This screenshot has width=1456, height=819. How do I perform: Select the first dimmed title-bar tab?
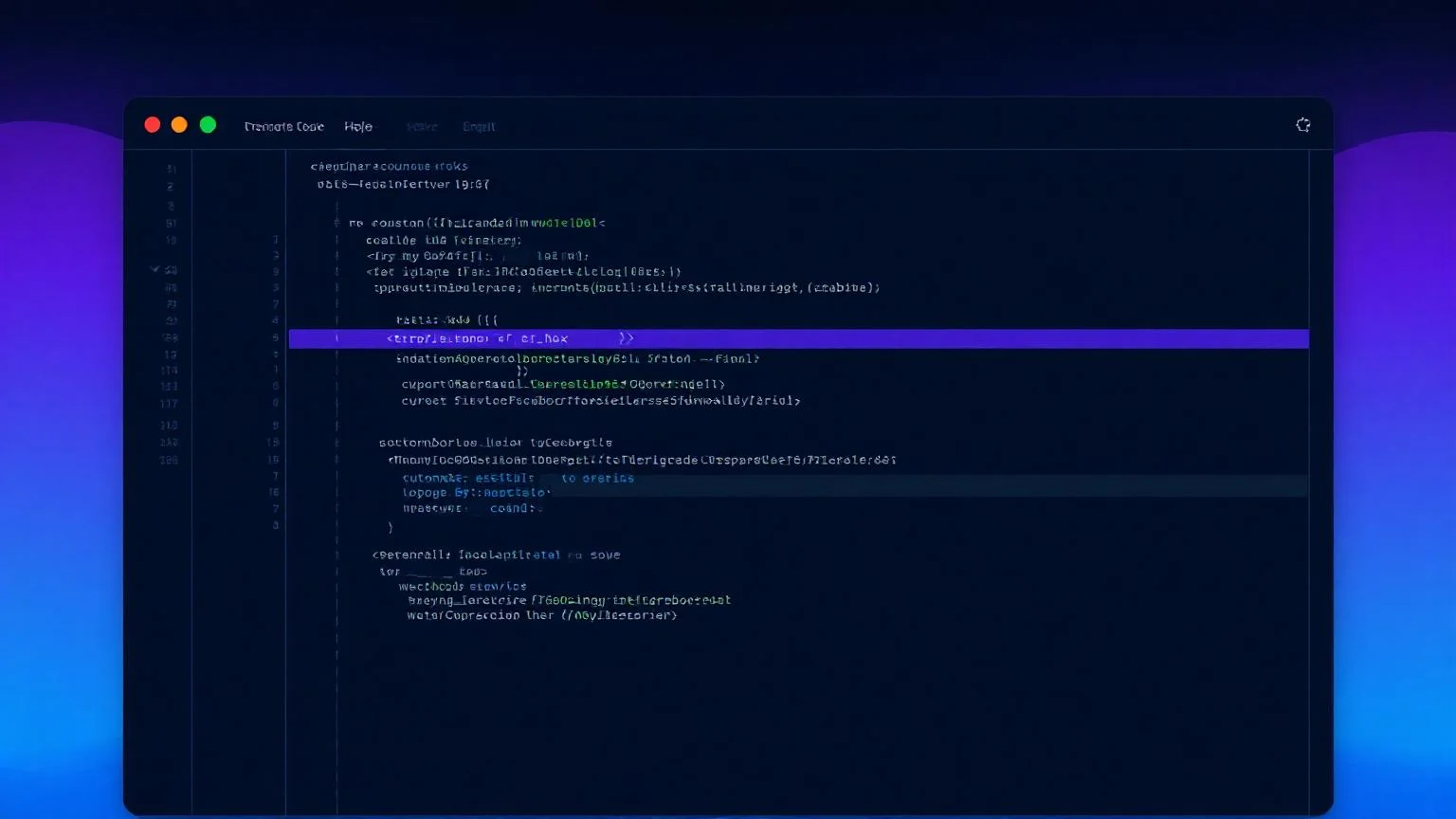pos(422,126)
